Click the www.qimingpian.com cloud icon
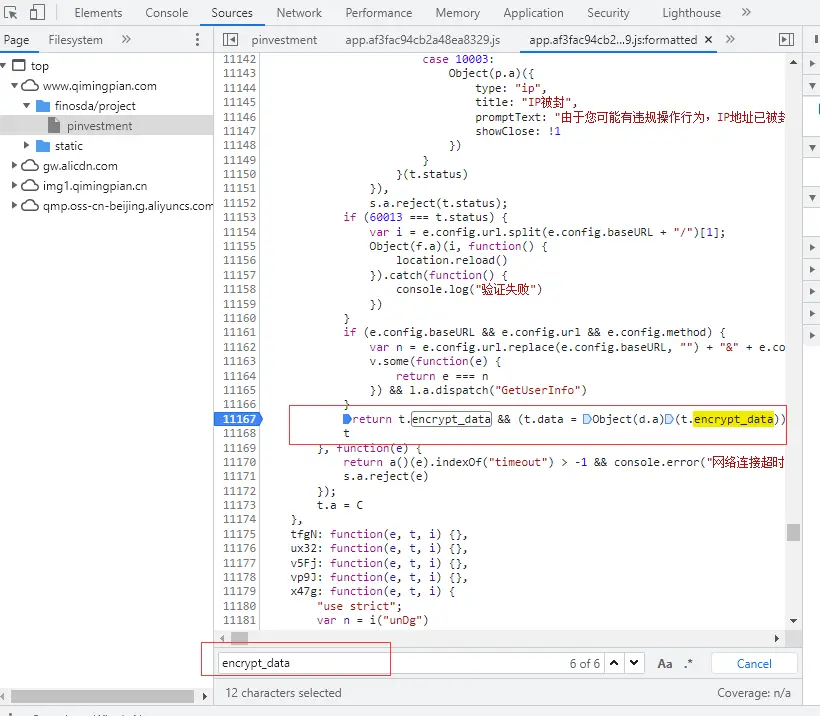The image size is (820, 716). (30, 85)
